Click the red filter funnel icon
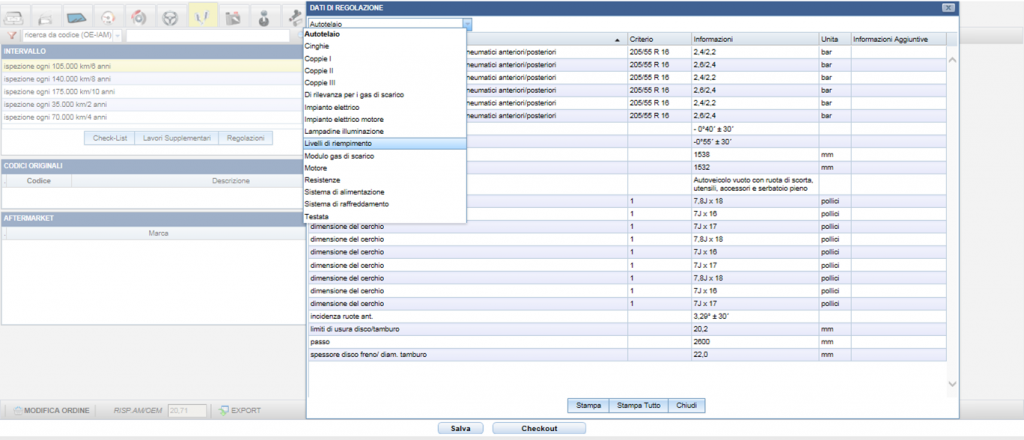This screenshot has width=1024, height=440. pos(11,35)
